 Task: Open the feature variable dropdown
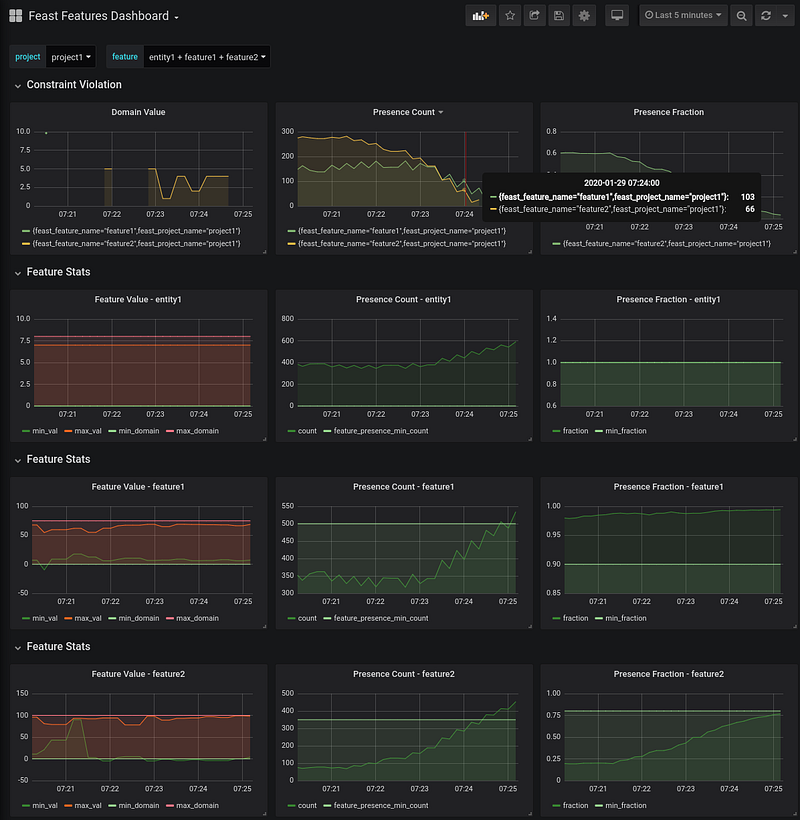click(x=207, y=57)
